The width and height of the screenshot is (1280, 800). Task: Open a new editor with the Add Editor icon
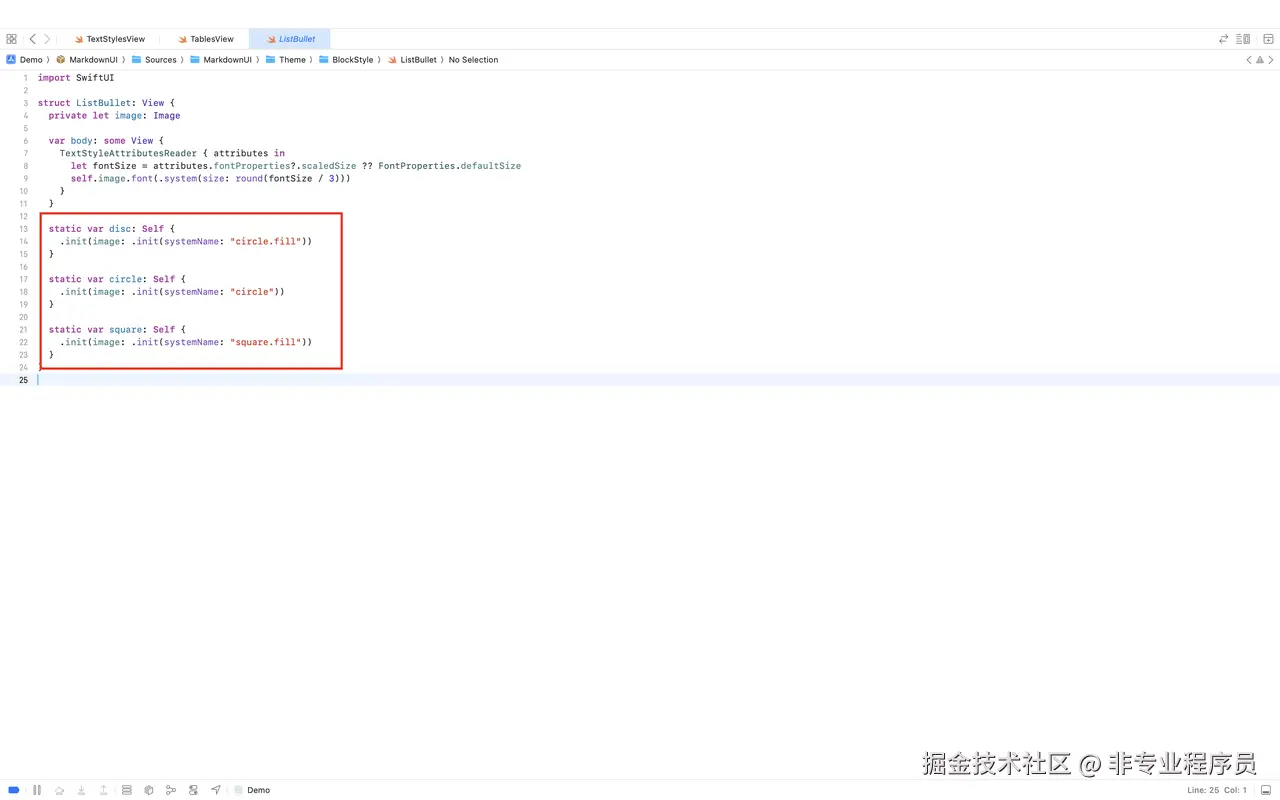(x=1266, y=38)
